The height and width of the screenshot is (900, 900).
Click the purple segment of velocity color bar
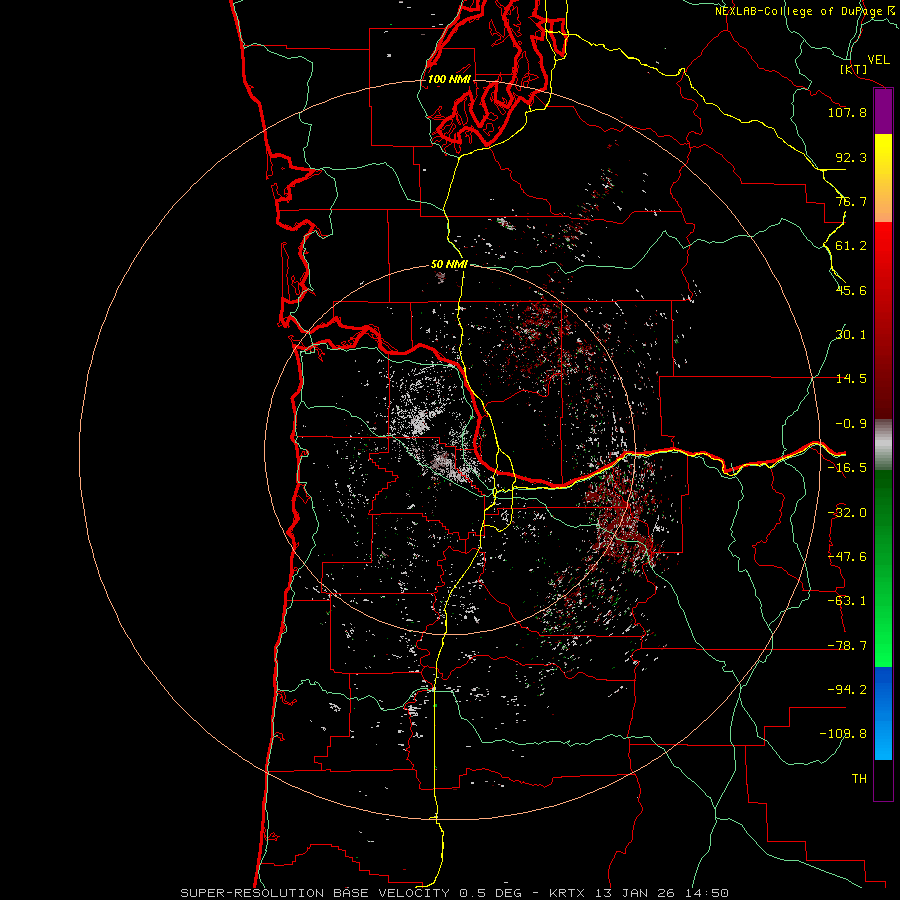(883, 111)
